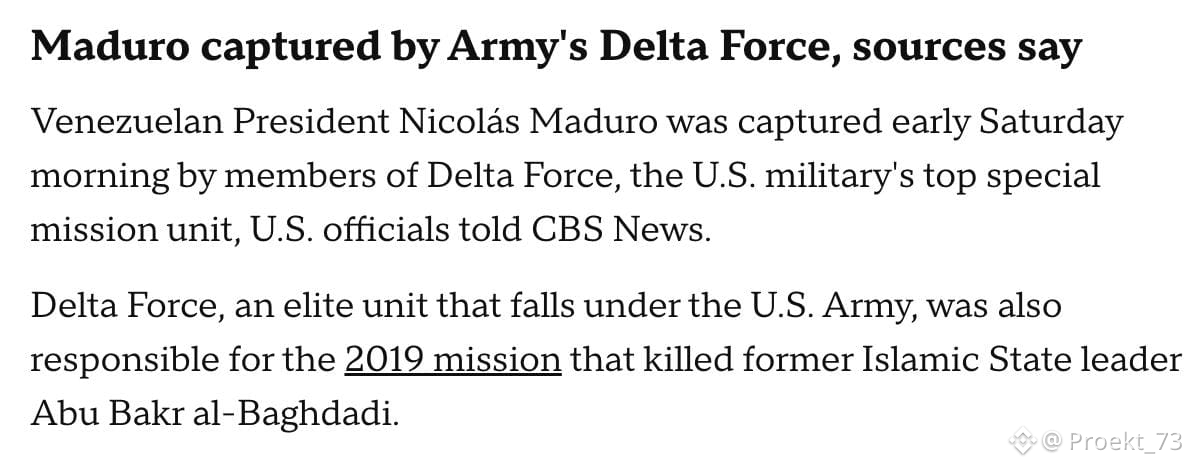Click the words "responsible for the"
Image resolution: width=1190 pixels, height=466 pixels.
click(x=182, y=359)
